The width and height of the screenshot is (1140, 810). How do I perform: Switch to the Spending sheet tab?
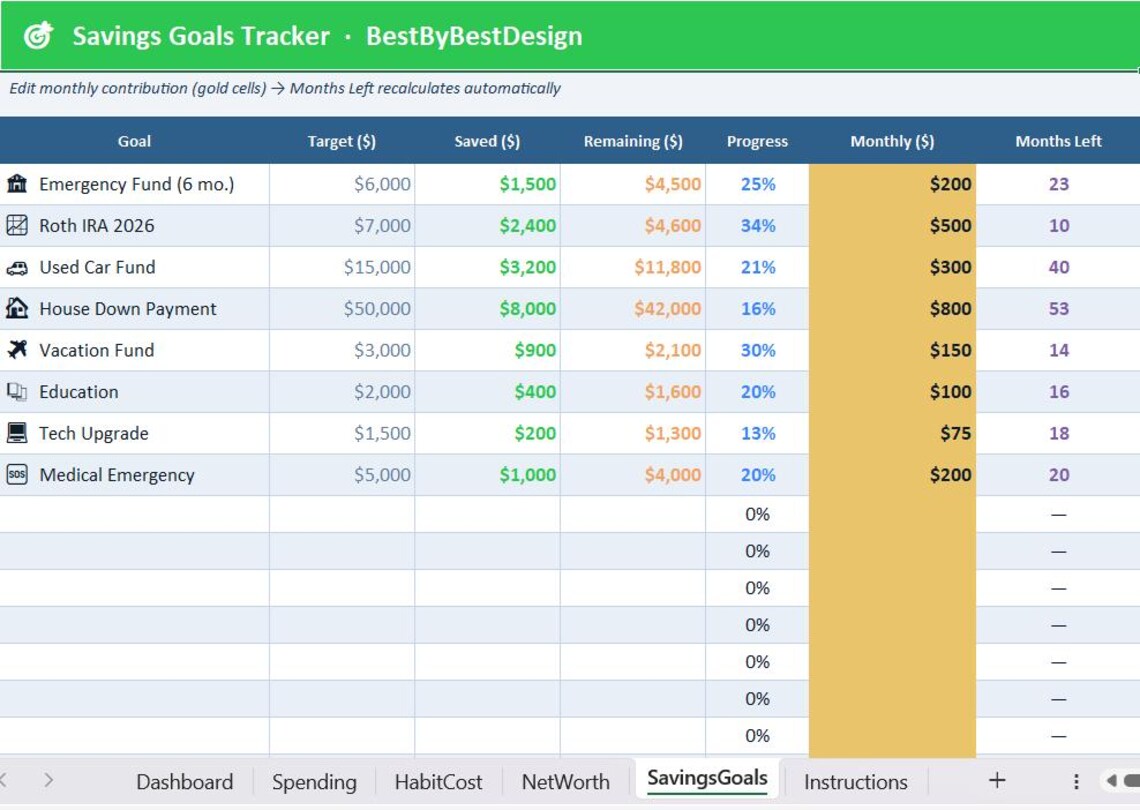[314, 782]
